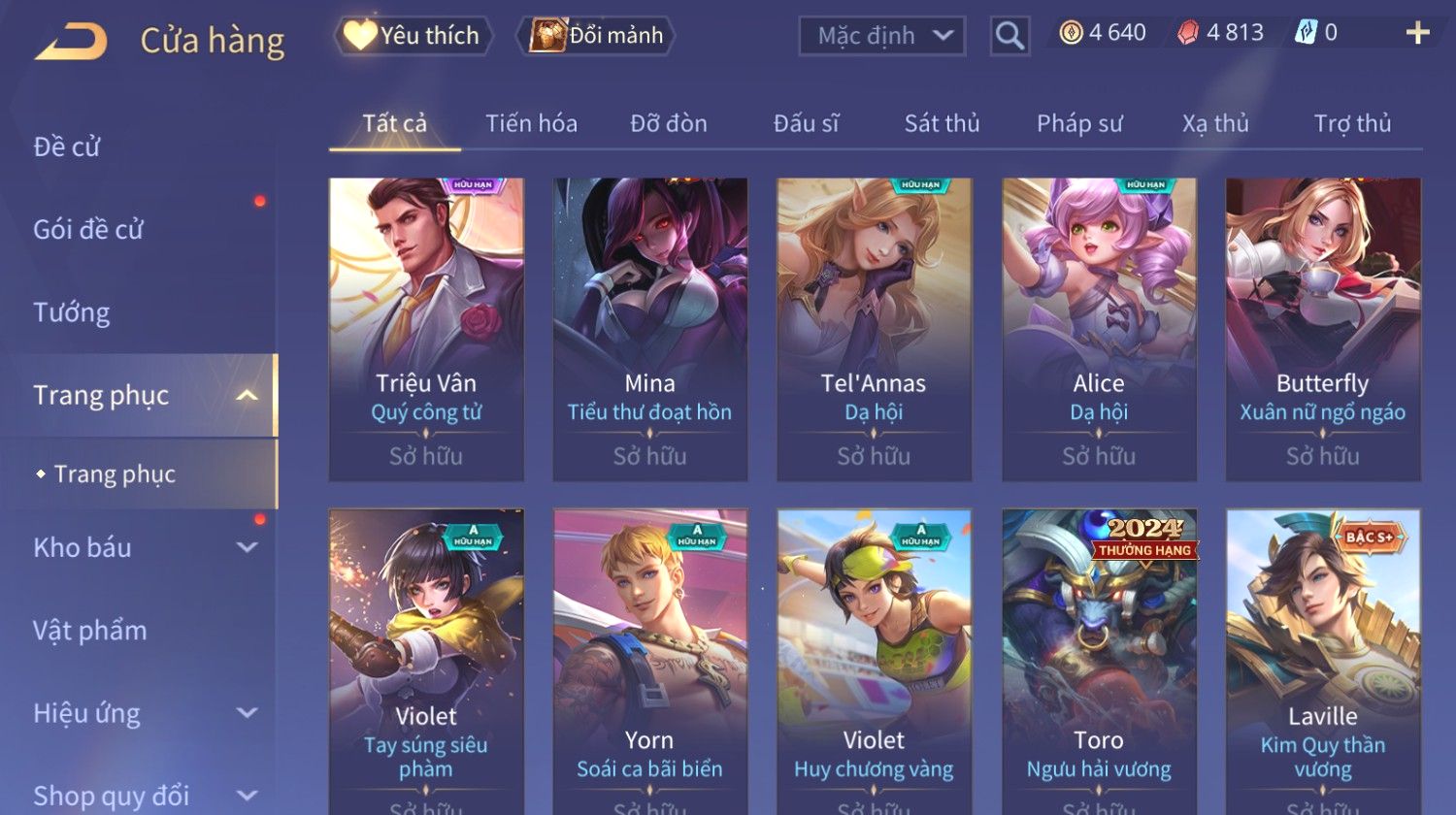Click the back arrow icon
Viewport: 1456px width, 815px height.
71,42
